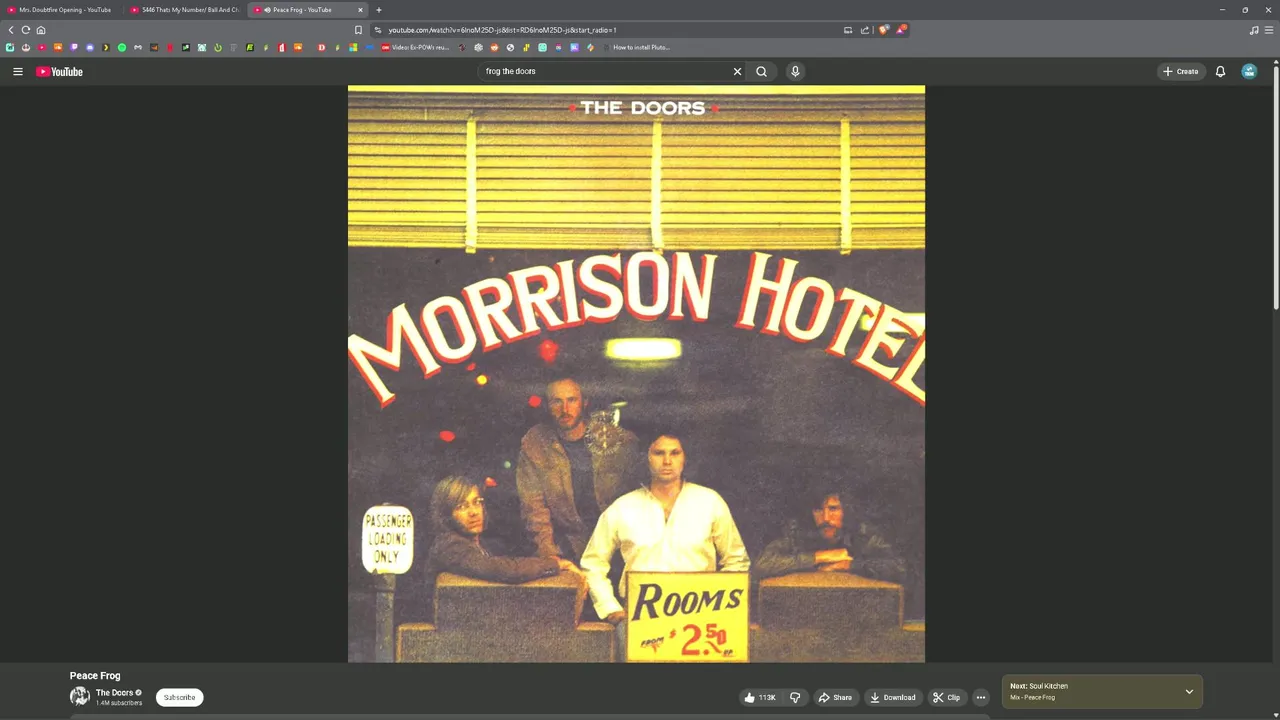Start voice search with the microphone
The image size is (1280, 720).
[795, 71]
